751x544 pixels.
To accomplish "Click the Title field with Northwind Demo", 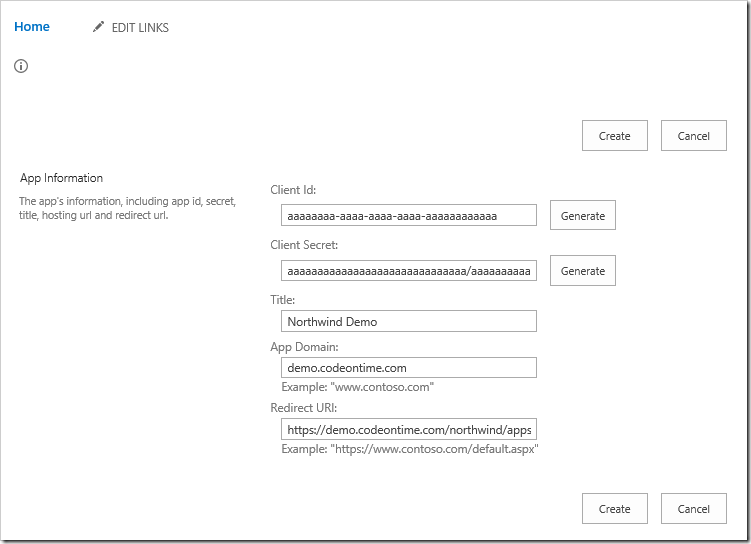I will [409, 321].
